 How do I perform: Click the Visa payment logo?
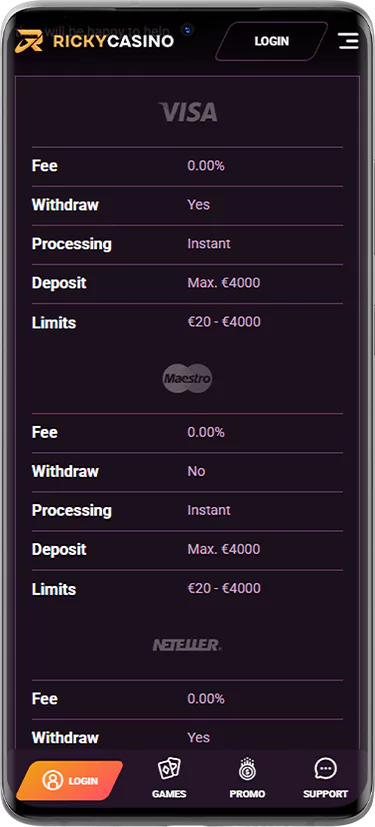(188, 112)
